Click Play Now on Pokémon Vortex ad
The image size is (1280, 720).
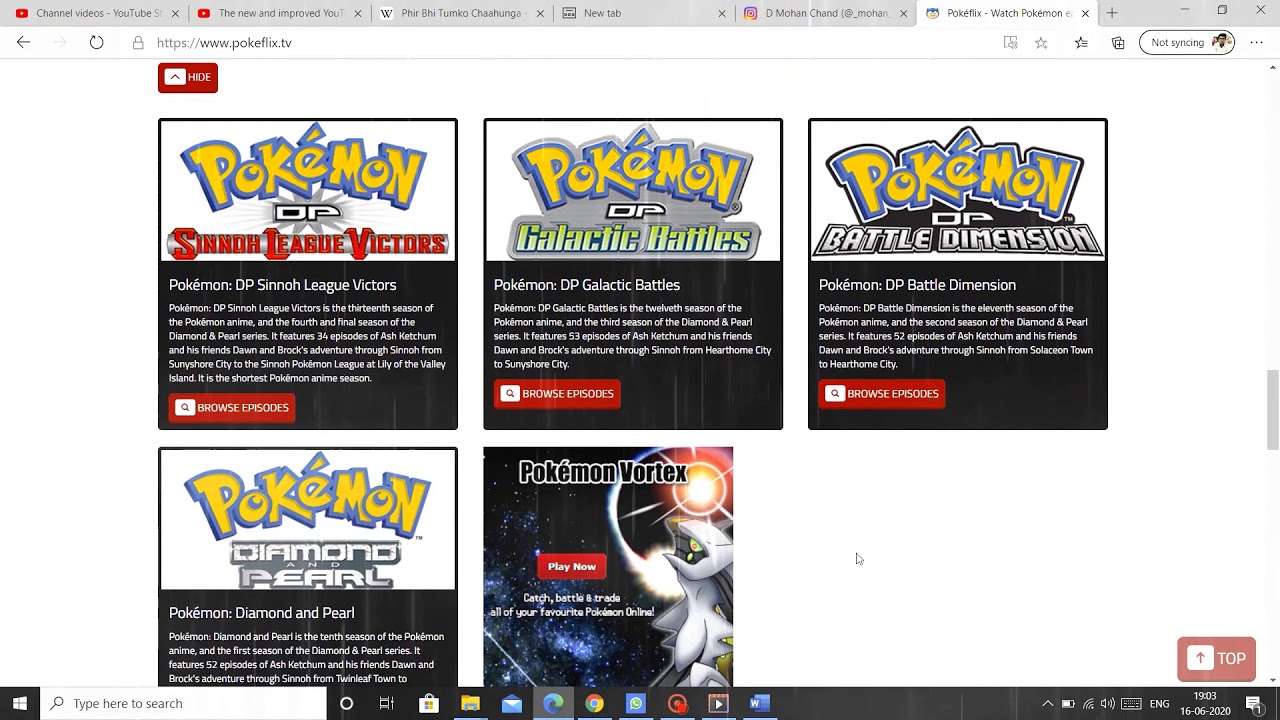(572, 566)
